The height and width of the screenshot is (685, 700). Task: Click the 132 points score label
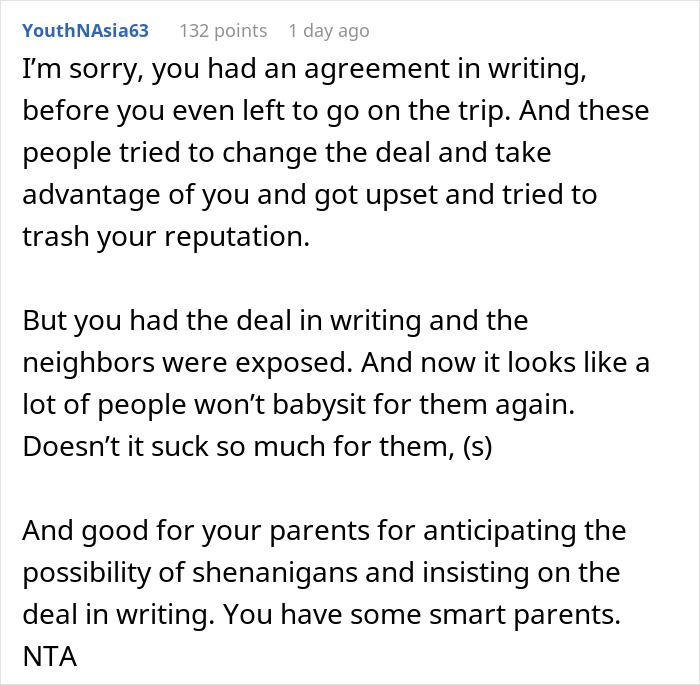click(x=223, y=31)
